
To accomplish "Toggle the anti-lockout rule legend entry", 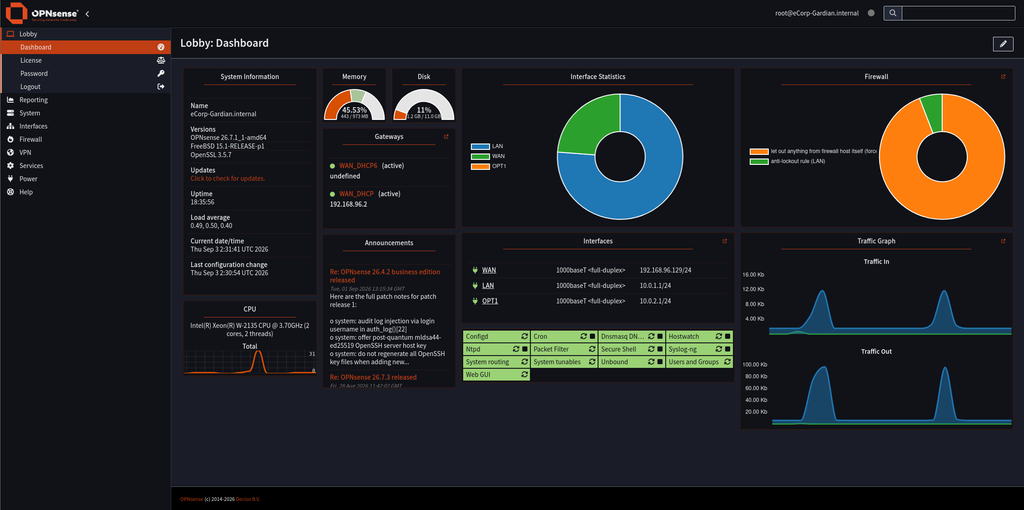I will [788, 161].
